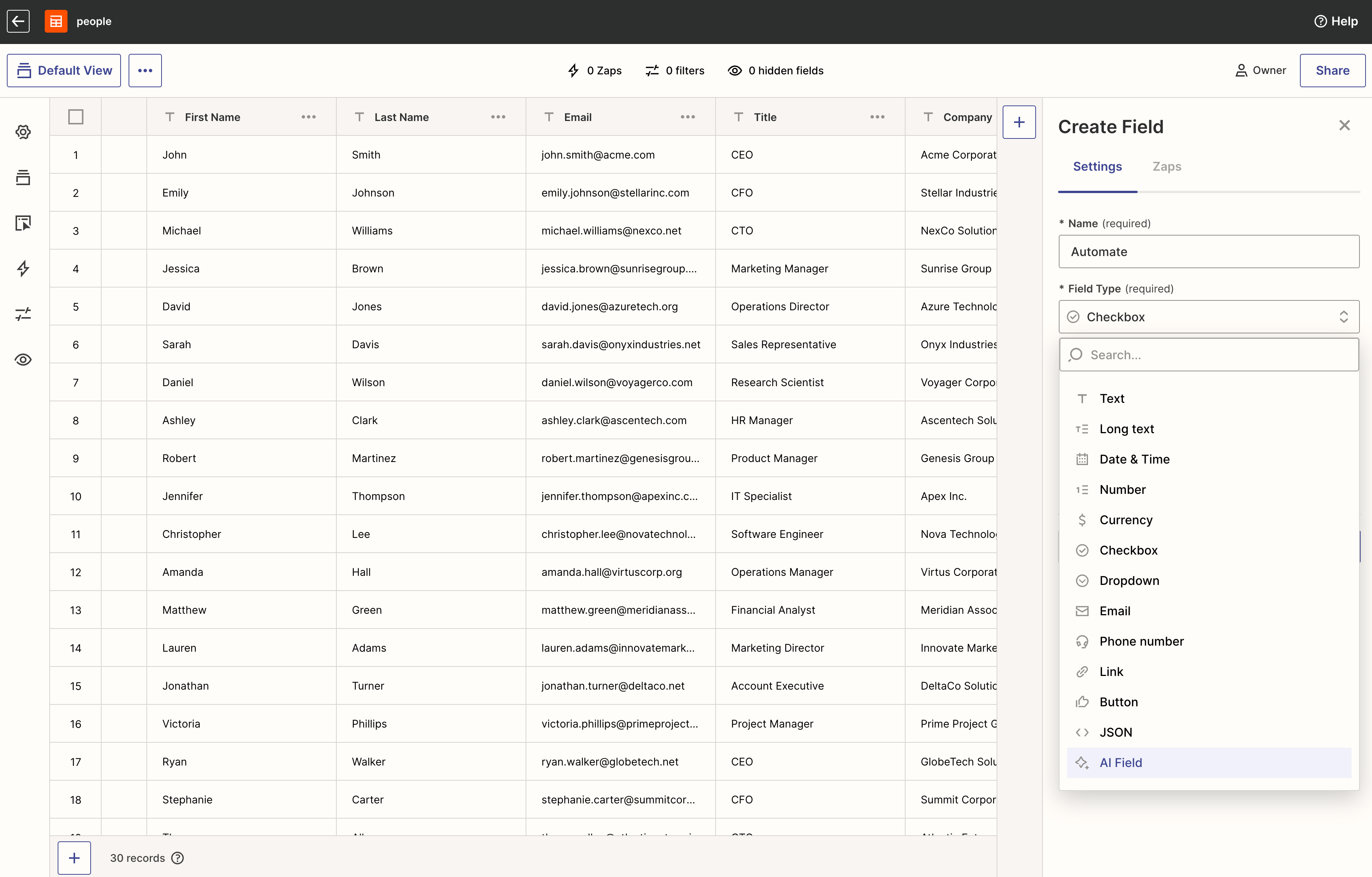Open hidden fields via the sidebar eye icon
Screen dimensions: 1372x877
coord(23,360)
